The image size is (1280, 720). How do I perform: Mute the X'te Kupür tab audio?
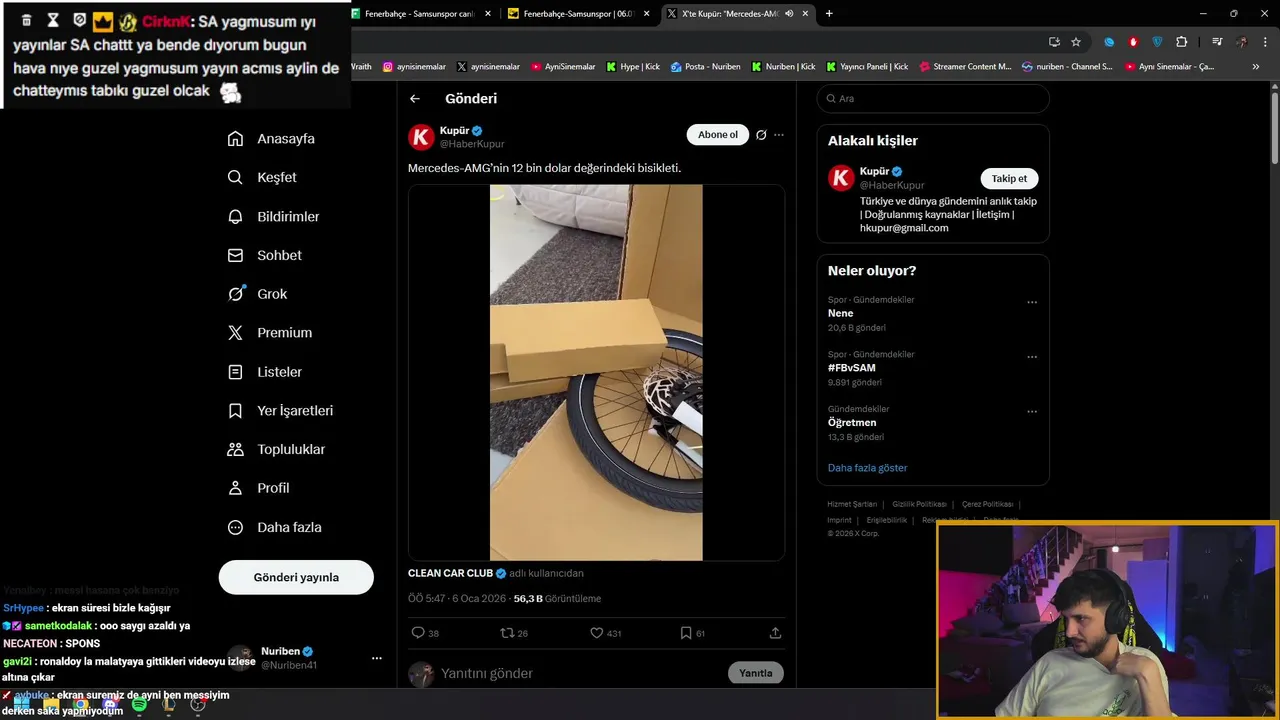790,14
